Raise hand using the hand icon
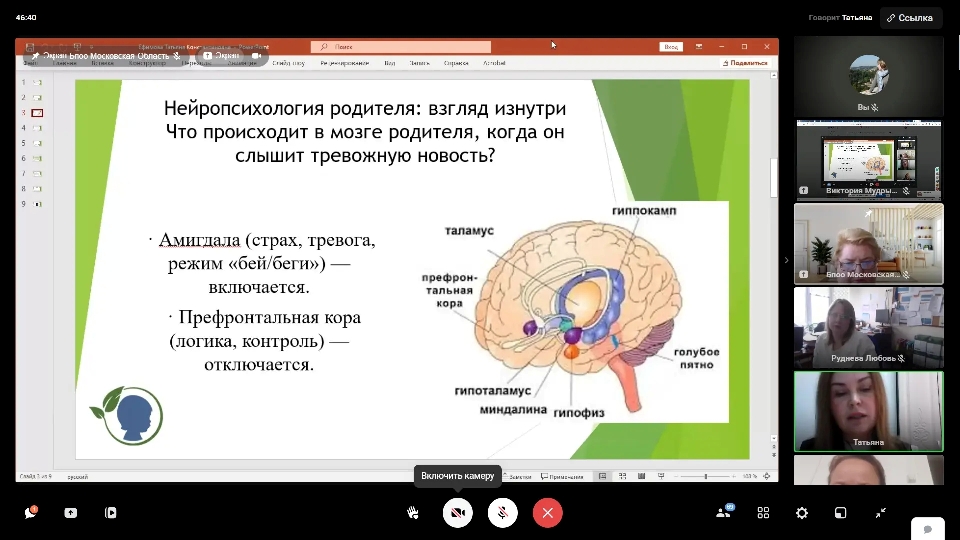The height and width of the screenshot is (540, 960). [x=412, y=512]
